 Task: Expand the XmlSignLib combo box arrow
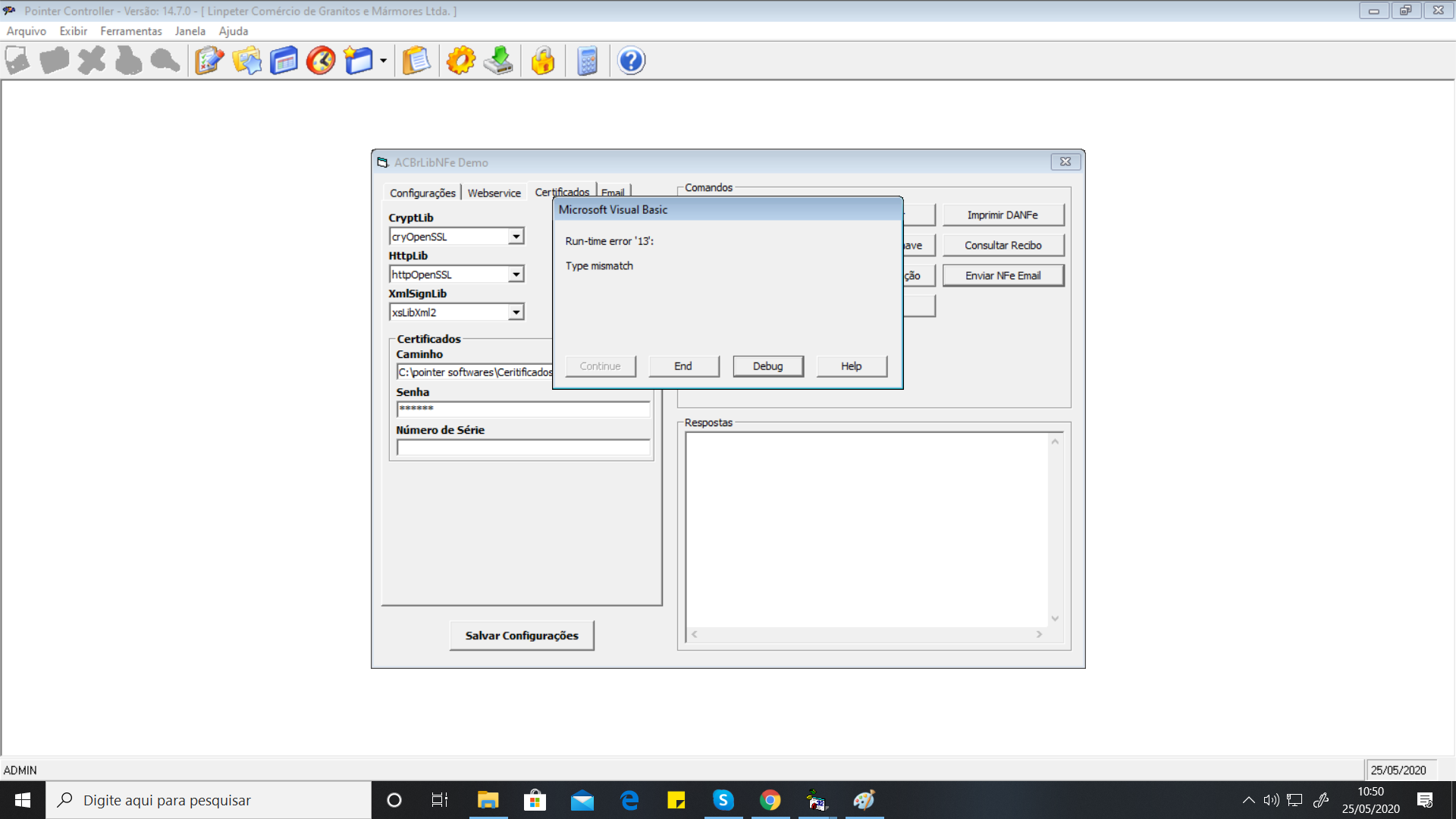pos(516,312)
